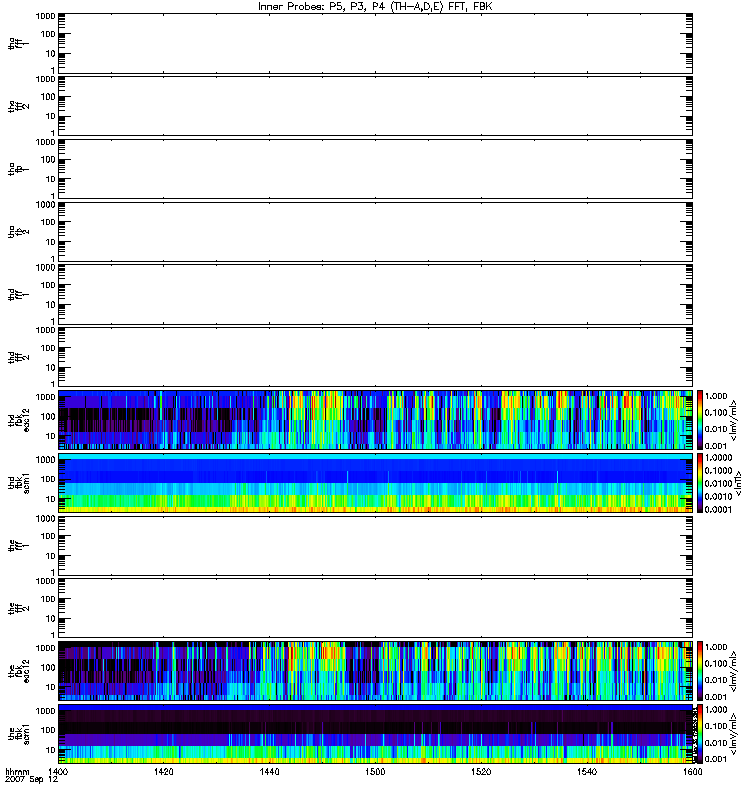Click the '<|mV/m|>' unit label beside the fbk eac12
This screenshot has width=750, height=800.
(x=734, y=671)
